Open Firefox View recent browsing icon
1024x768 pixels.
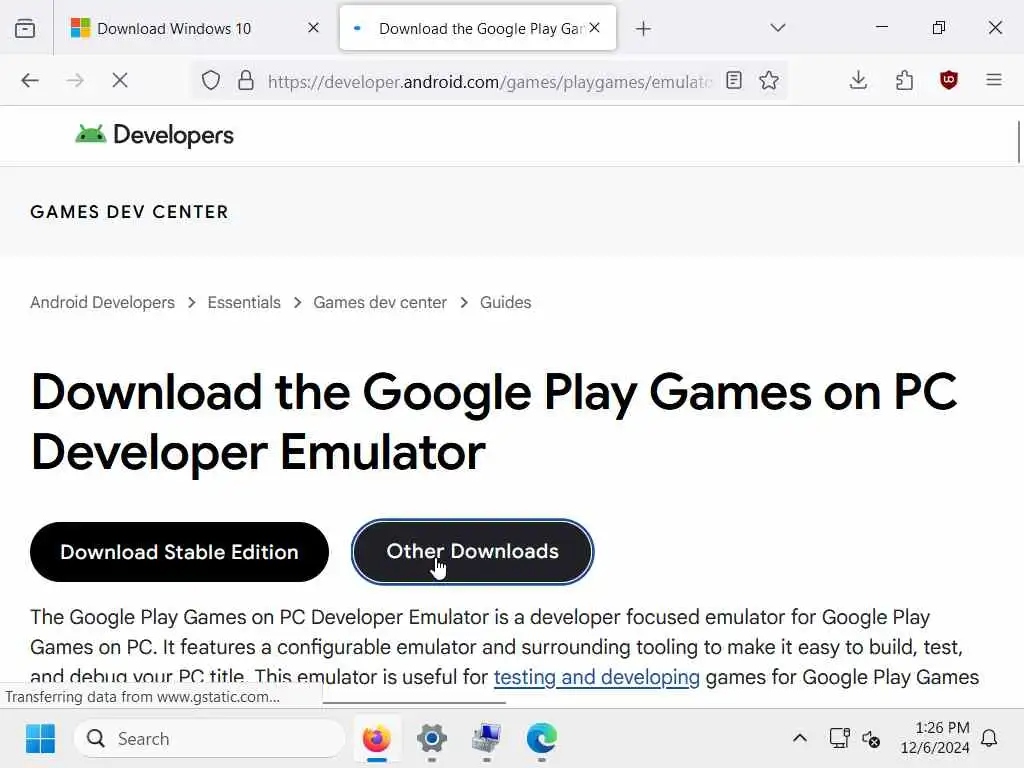pos(25,28)
